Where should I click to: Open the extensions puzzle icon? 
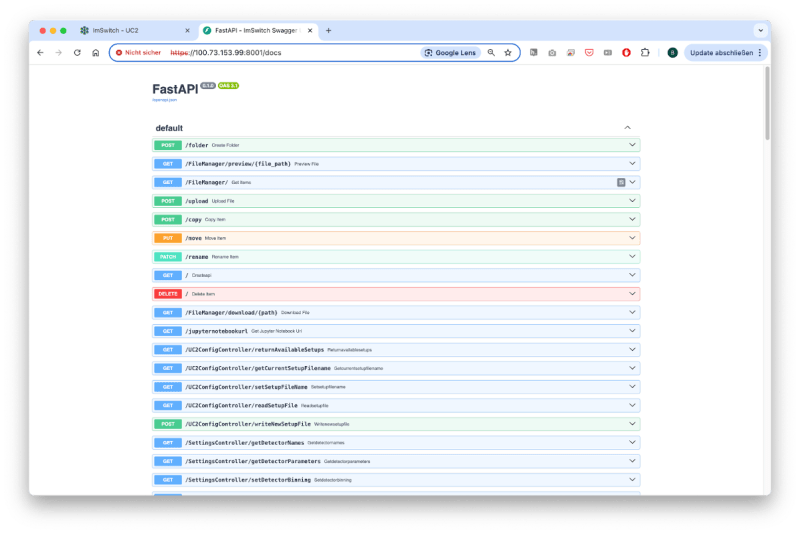pos(645,53)
